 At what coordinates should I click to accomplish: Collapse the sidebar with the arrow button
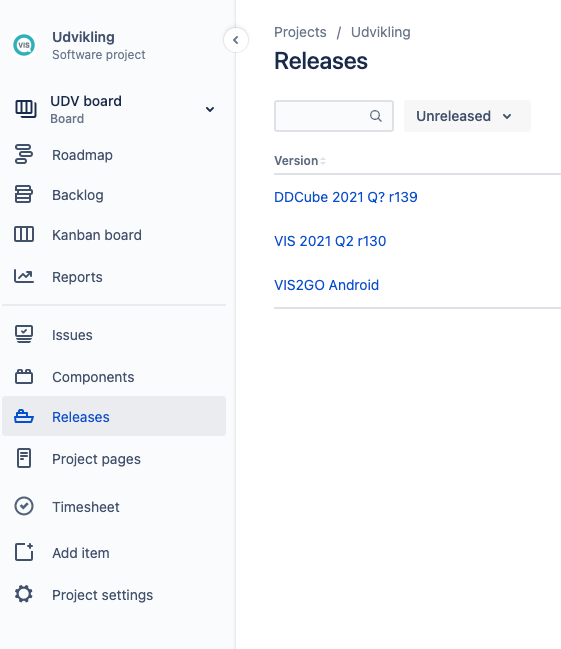point(236,40)
